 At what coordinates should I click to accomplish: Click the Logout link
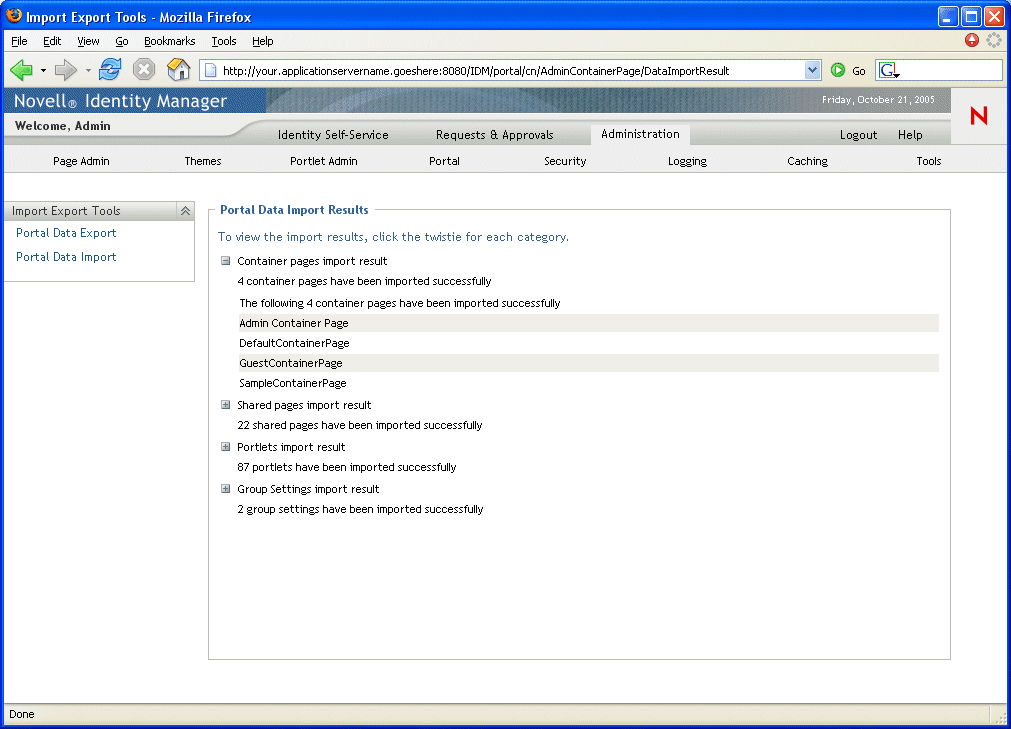coord(858,135)
